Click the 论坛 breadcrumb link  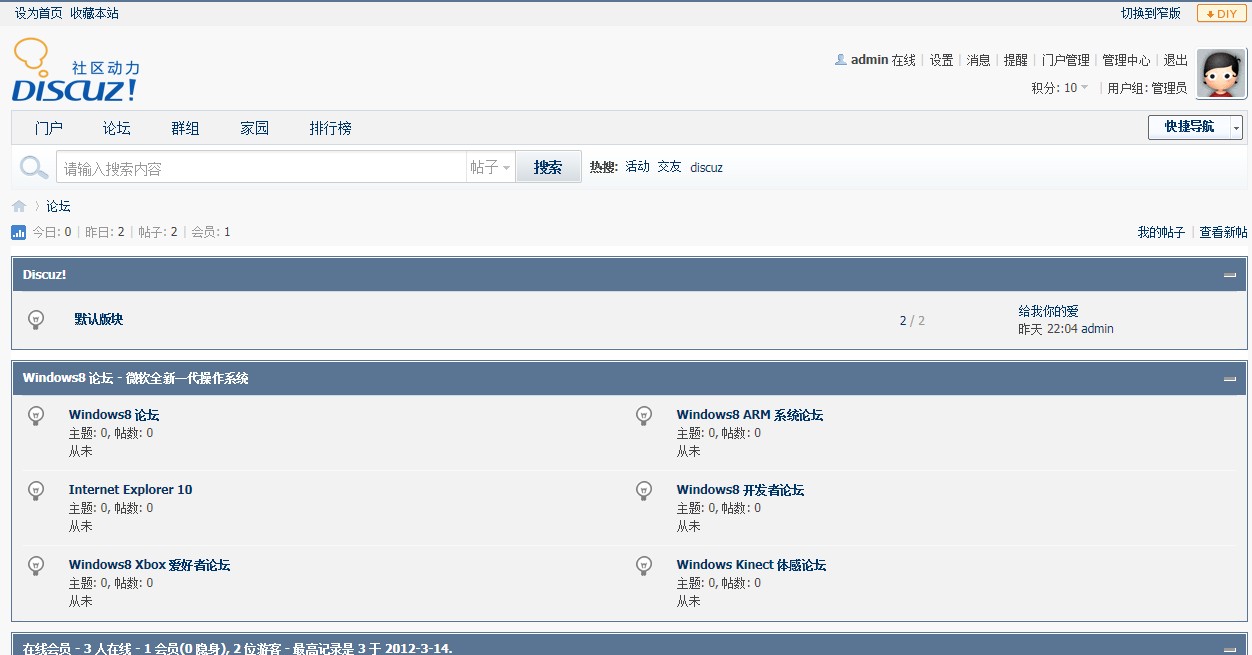[x=58, y=206]
